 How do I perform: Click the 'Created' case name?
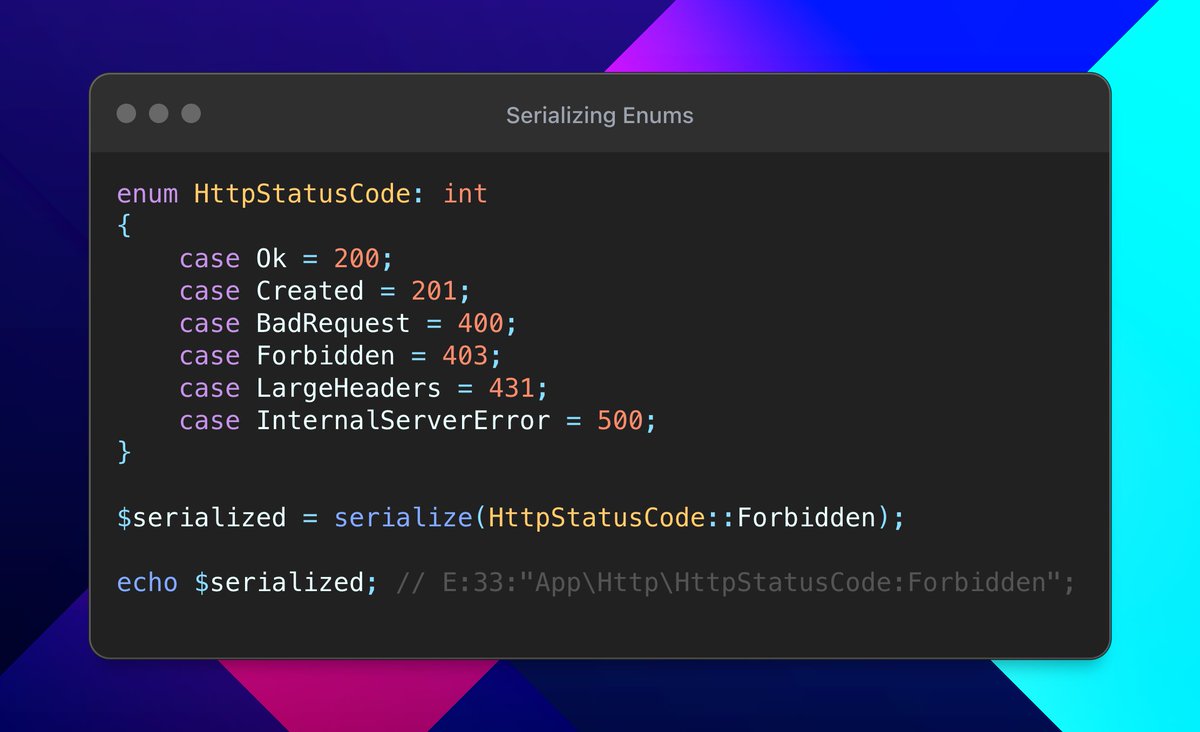pos(310,291)
